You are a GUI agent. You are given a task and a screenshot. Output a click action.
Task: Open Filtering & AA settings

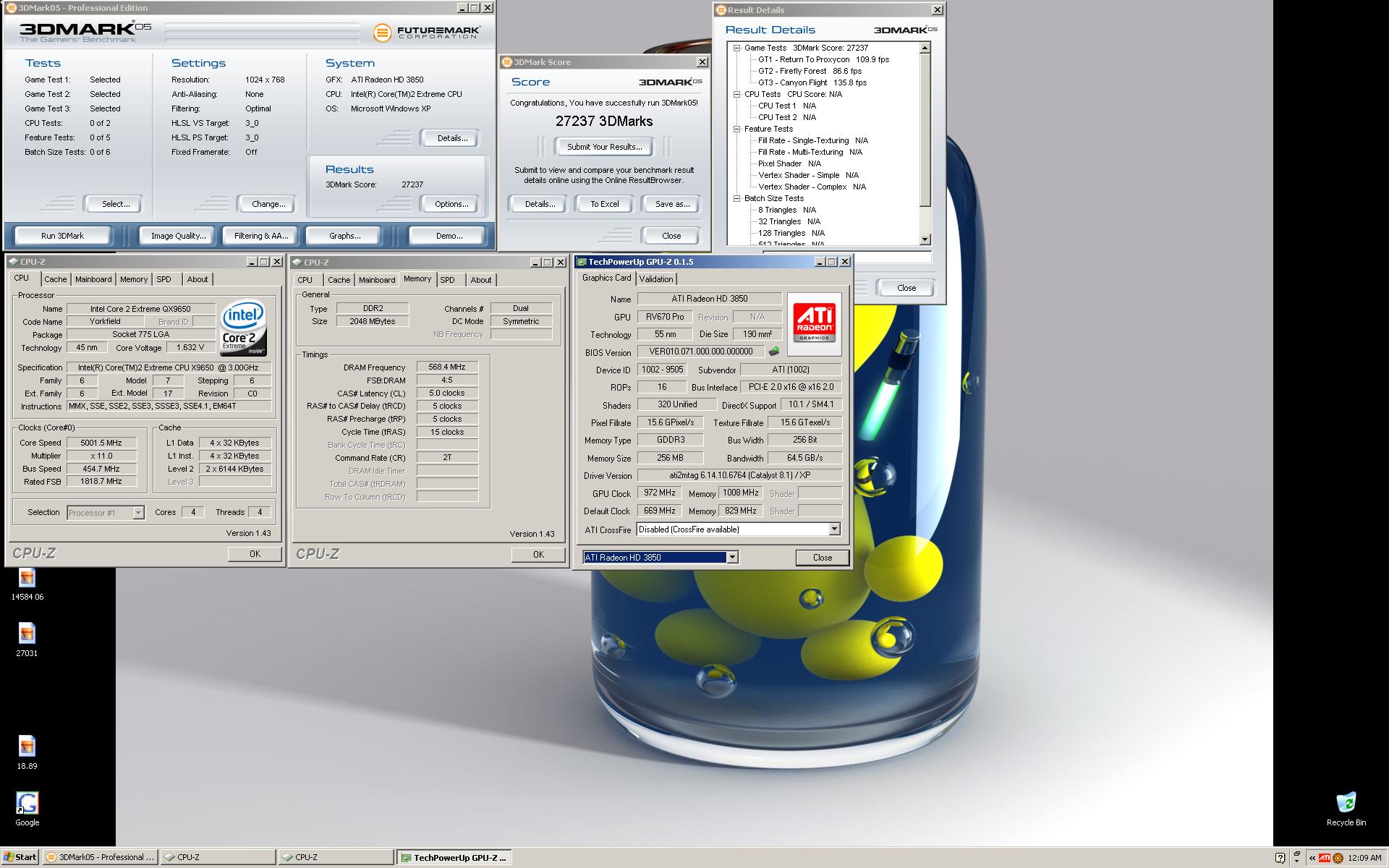click(x=261, y=236)
